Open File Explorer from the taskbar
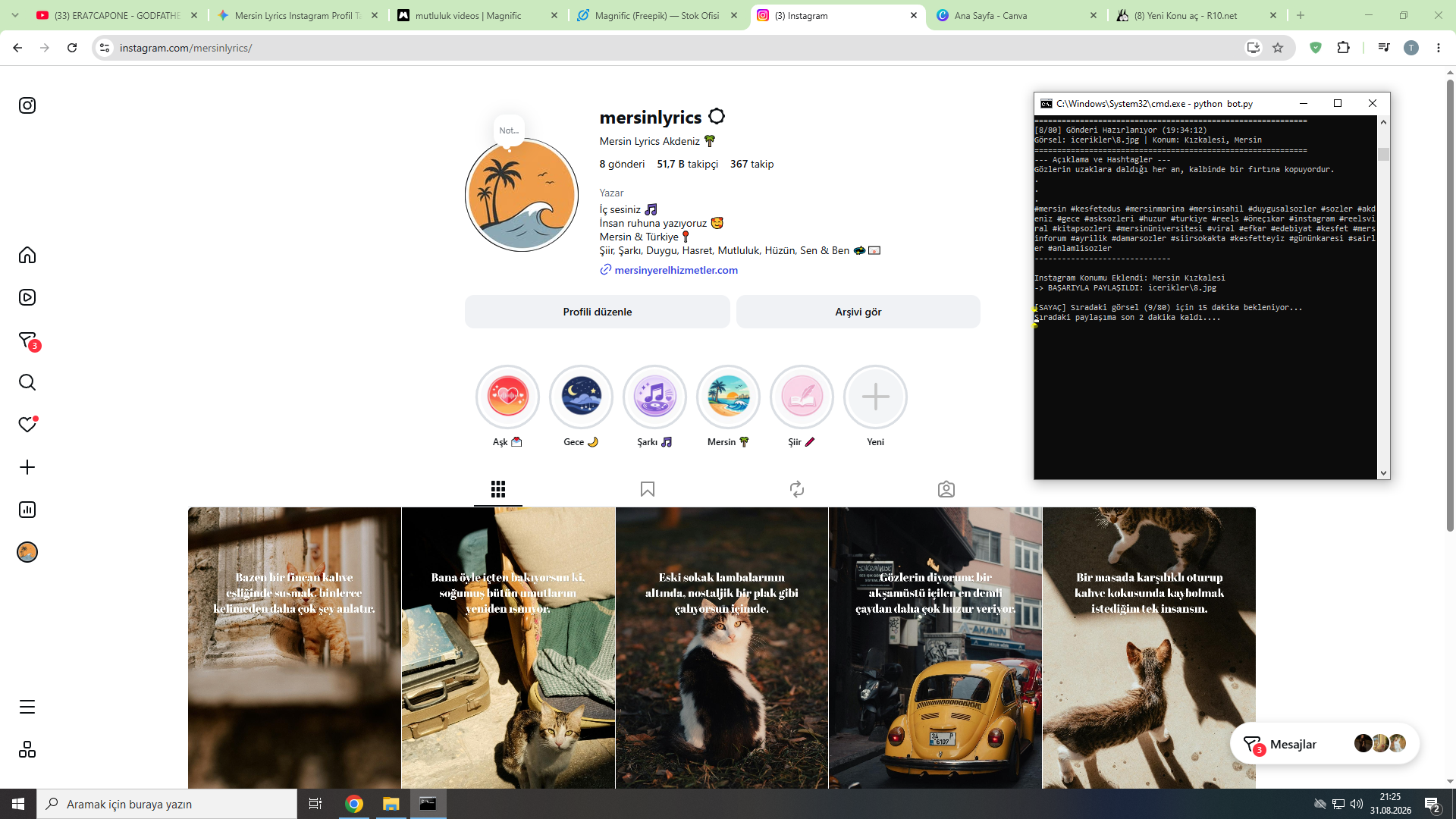This screenshot has width=1456, height=819. coord(391,804)
